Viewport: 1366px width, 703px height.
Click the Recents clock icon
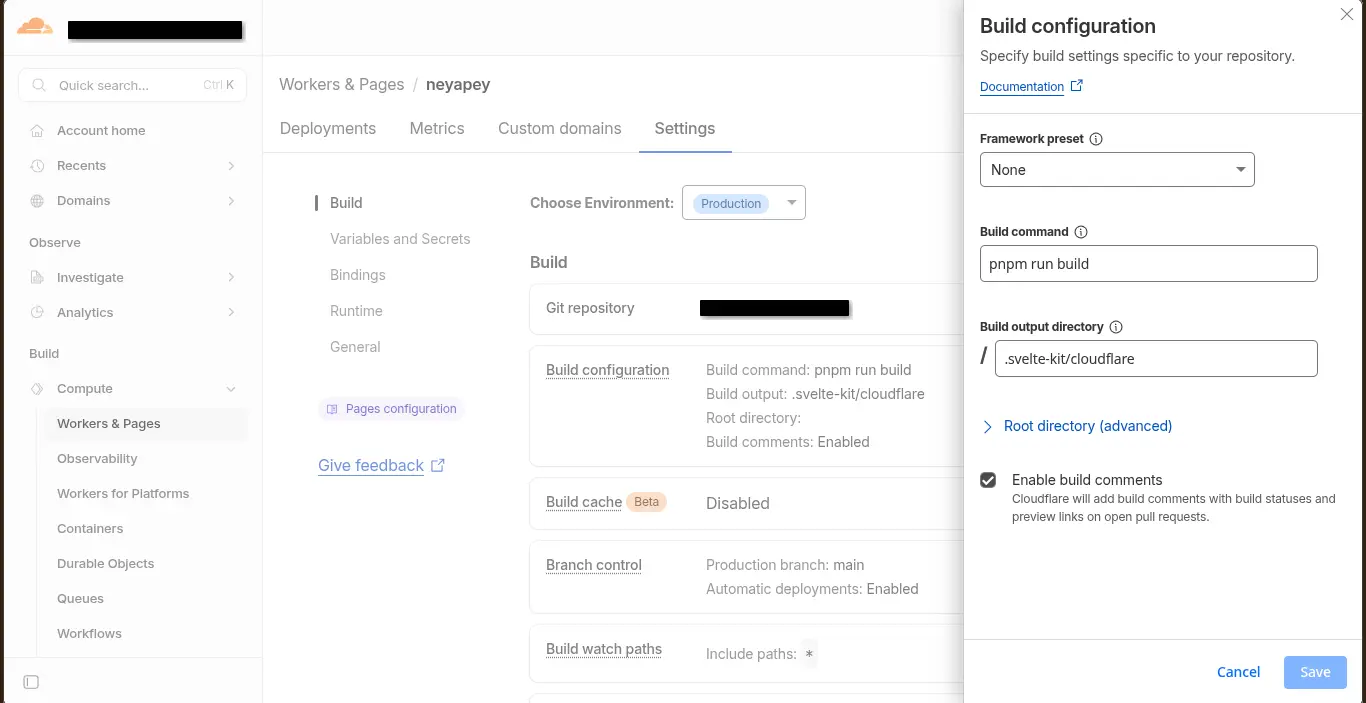[x=37, y=166]
